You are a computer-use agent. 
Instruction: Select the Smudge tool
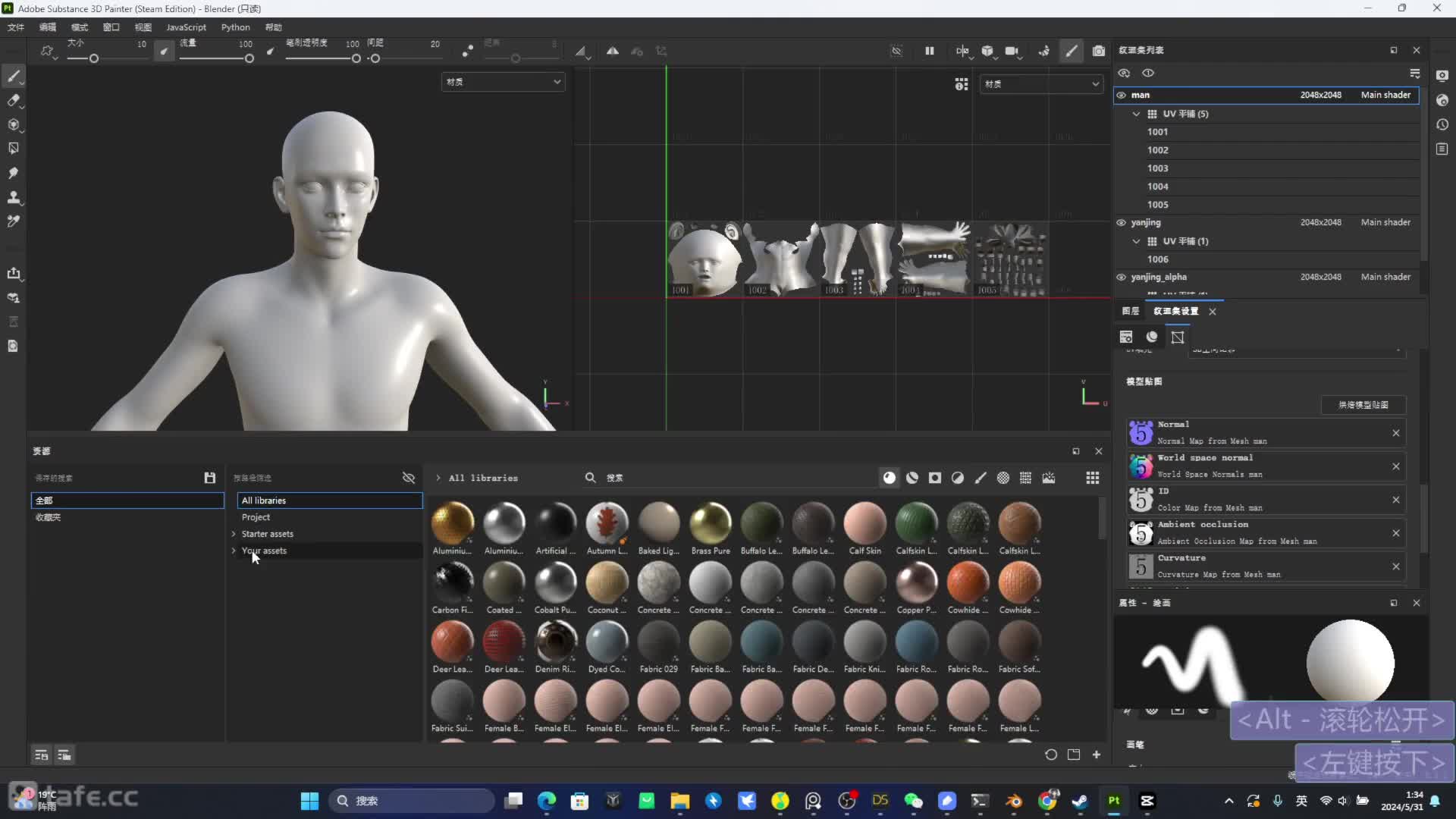point(14,173)
